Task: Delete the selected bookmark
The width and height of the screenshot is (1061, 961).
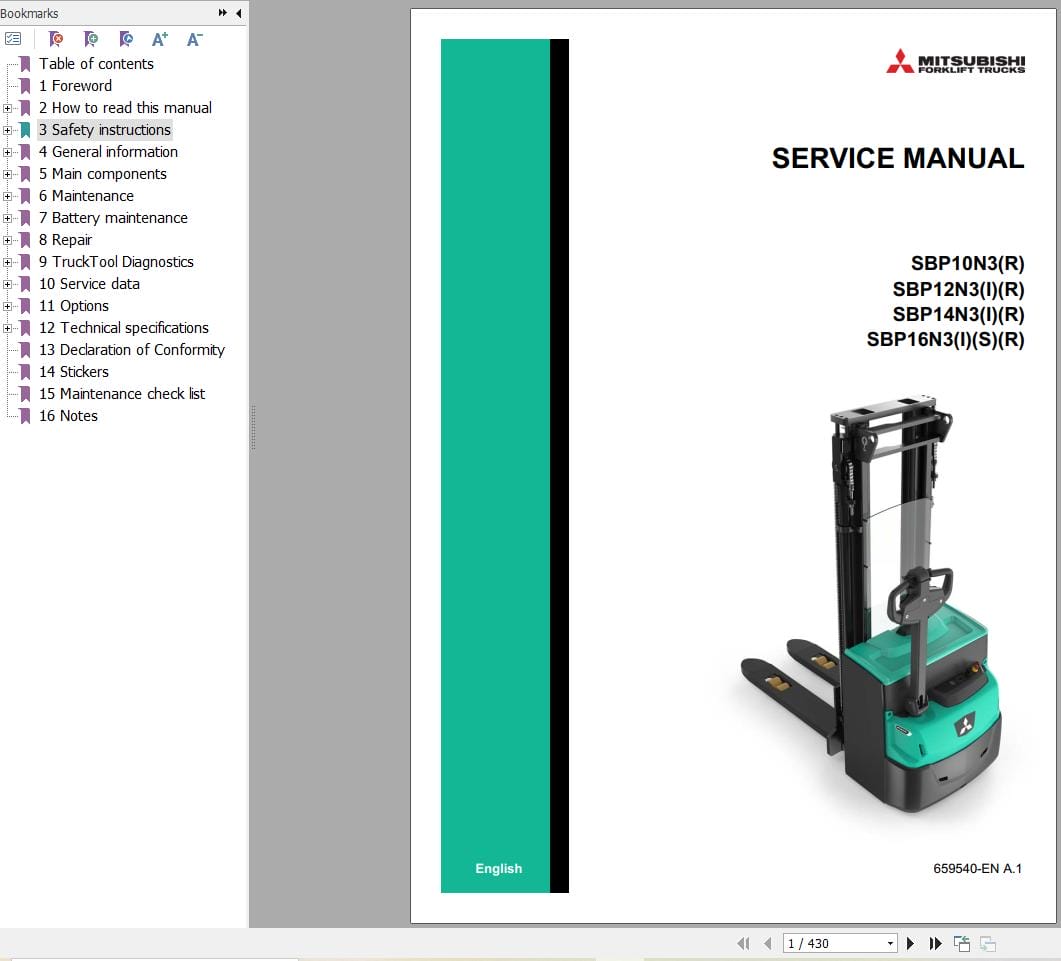Action: pyautogui.click(x=57, y=39)
